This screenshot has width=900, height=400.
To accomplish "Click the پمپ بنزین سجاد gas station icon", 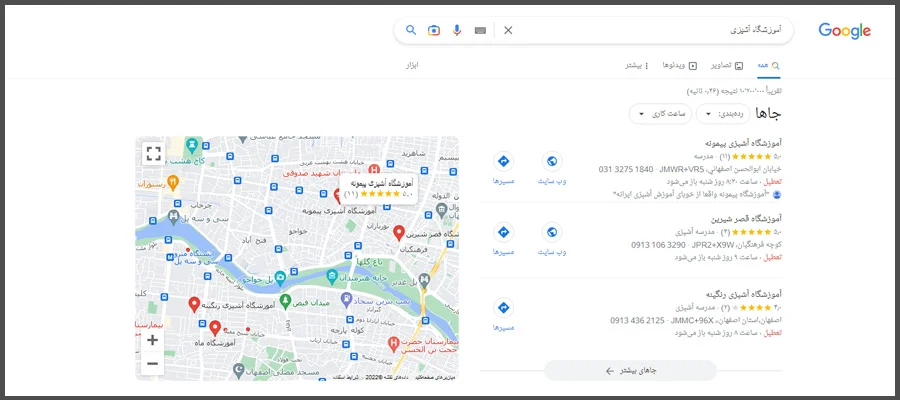I will tap(346, 299).
